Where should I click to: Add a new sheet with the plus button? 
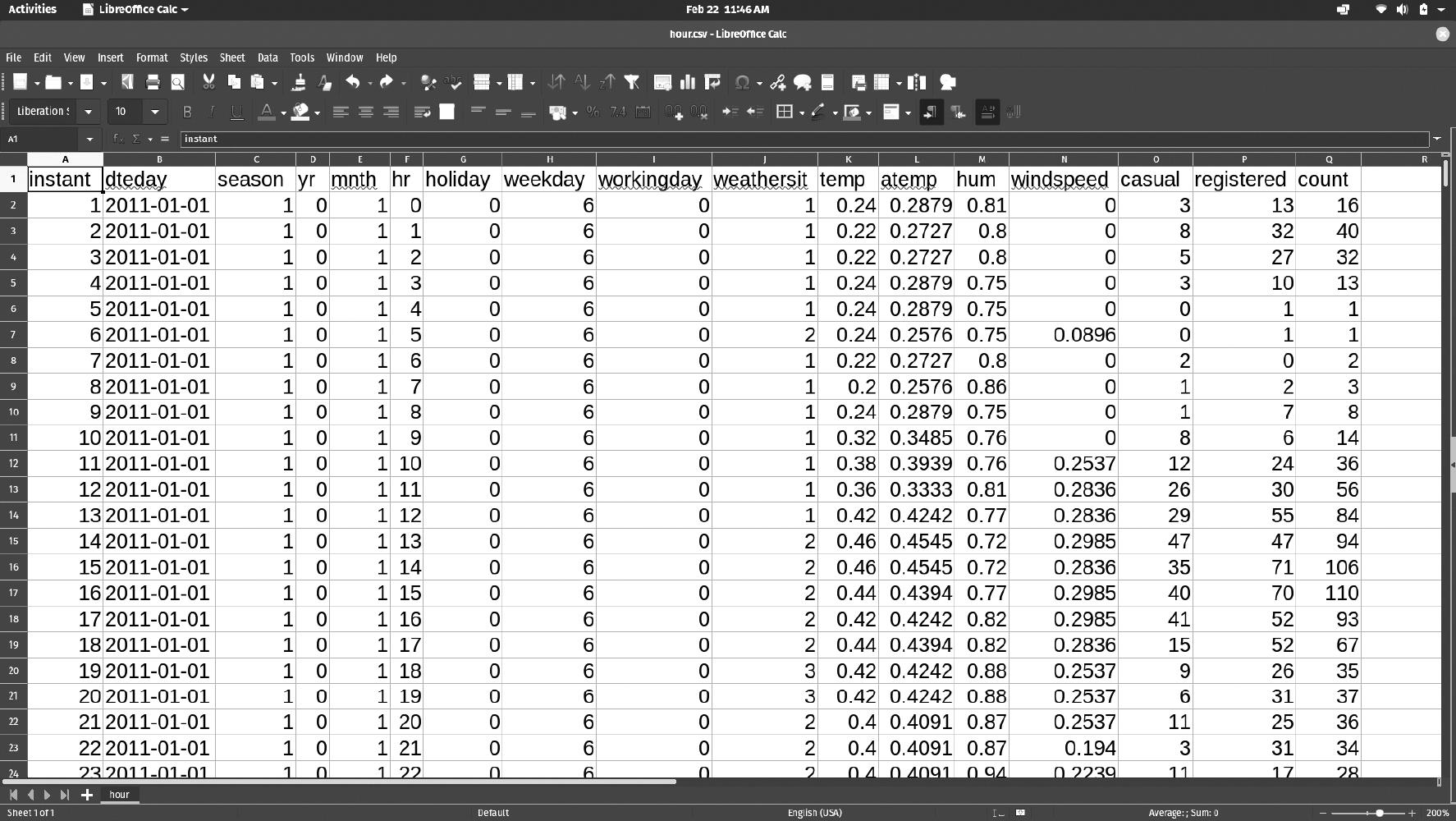point(86,795)
